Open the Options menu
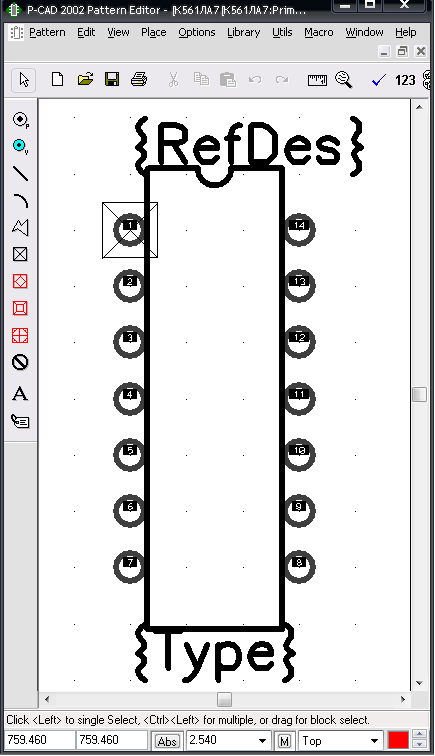 point(197,32)
